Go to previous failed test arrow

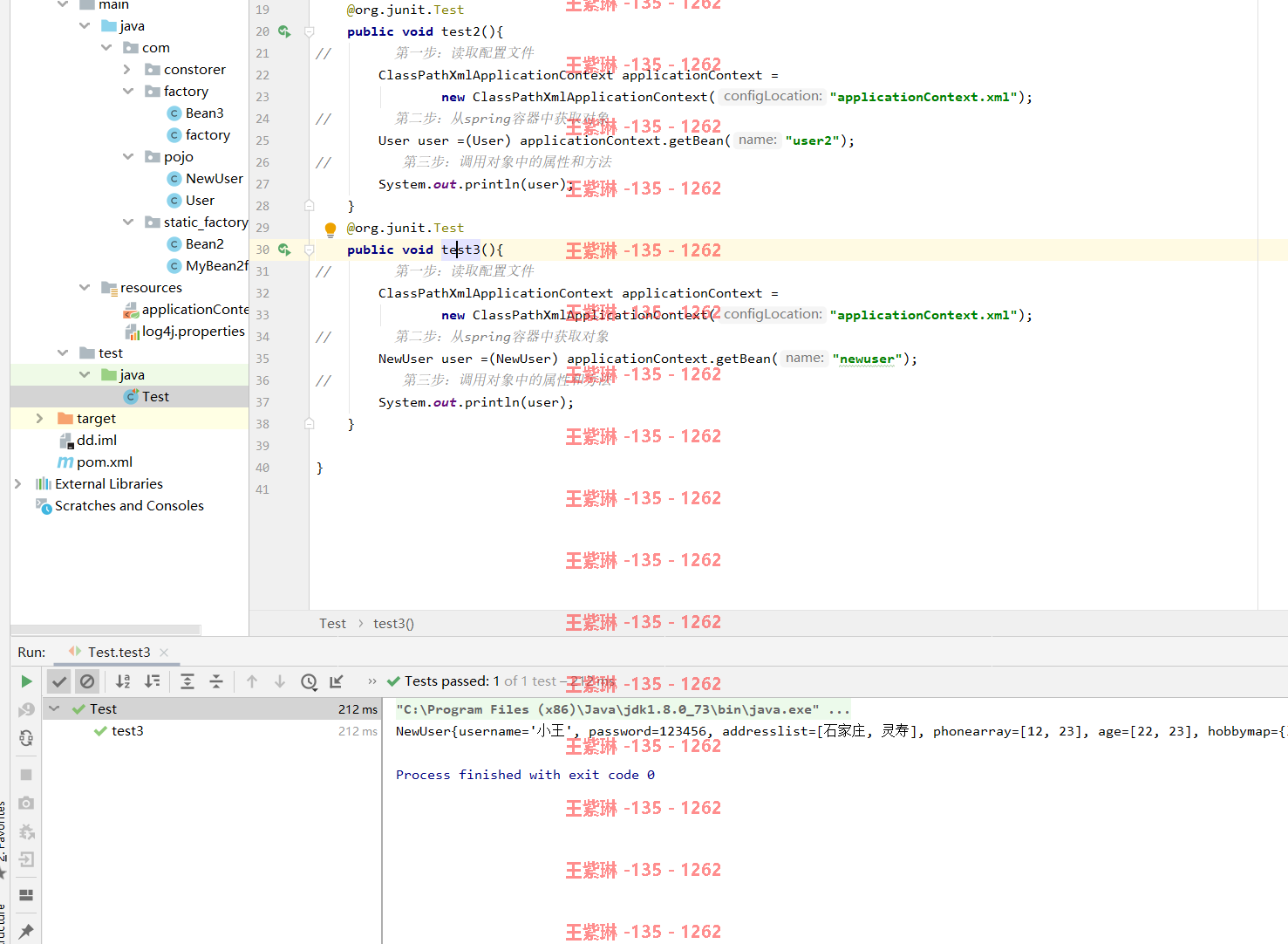coord(252,681)
